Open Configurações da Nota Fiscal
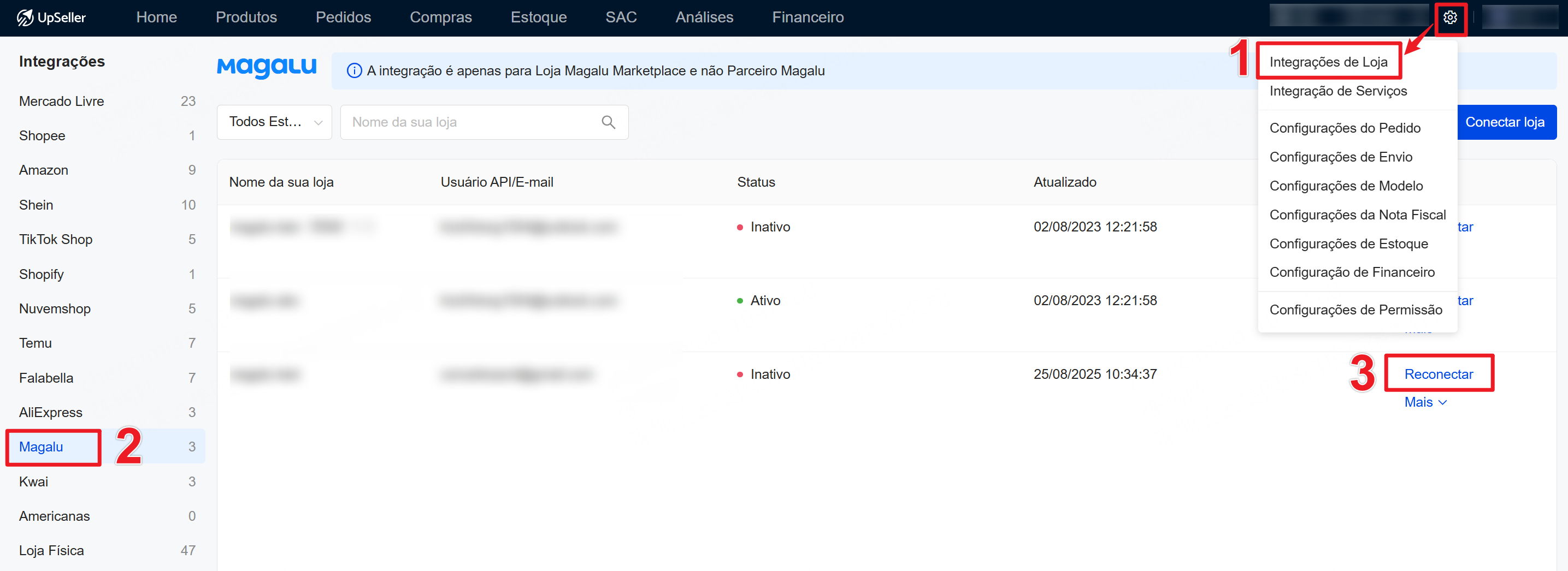Image resolution: width=1568 pixels, height=571 pixels. (x=1357, y=215)
